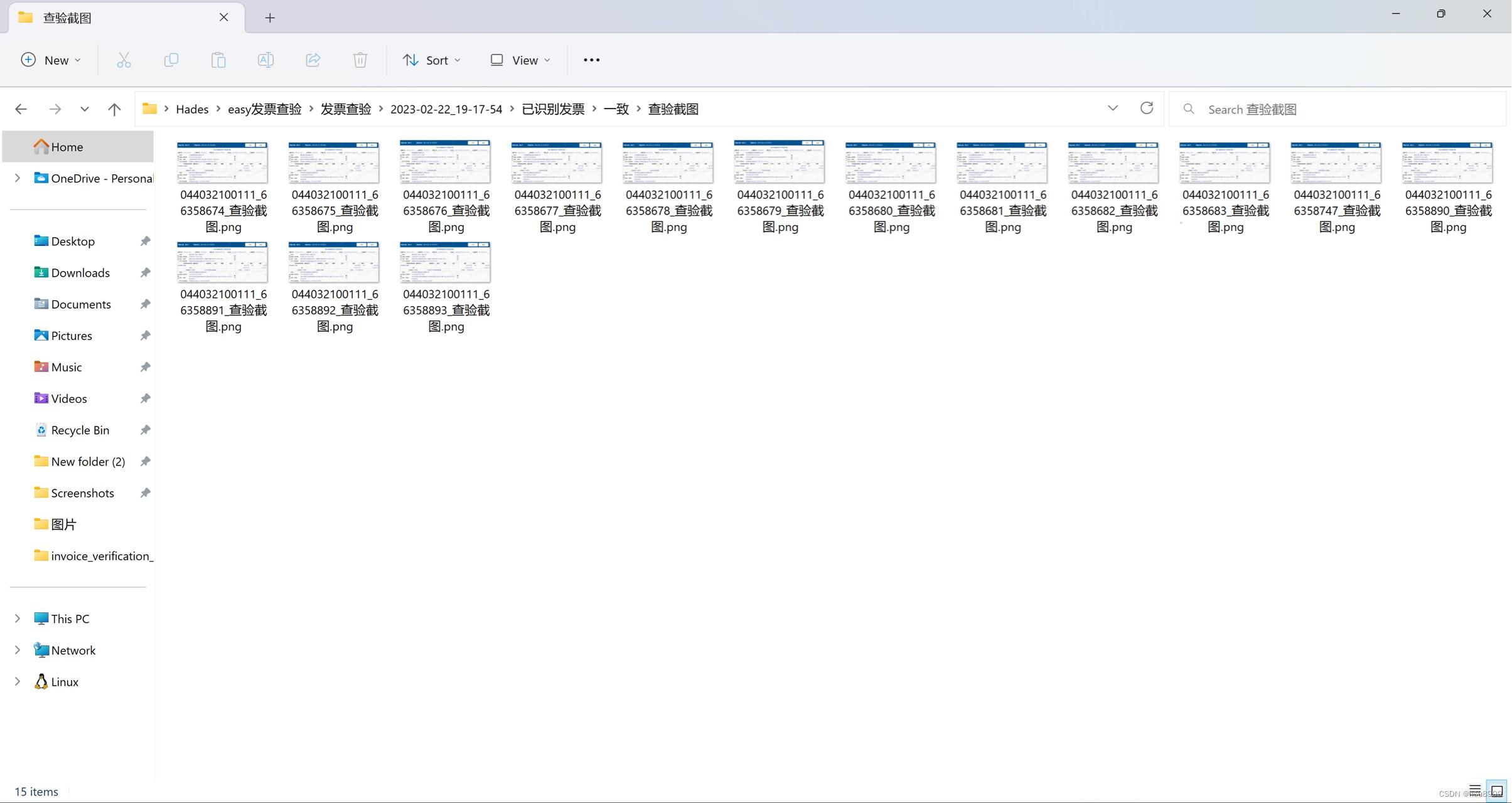The width and height of the screenshot is (1512, 803).
Task: Click pin icon beside Music
Action: tap(145, 367)
